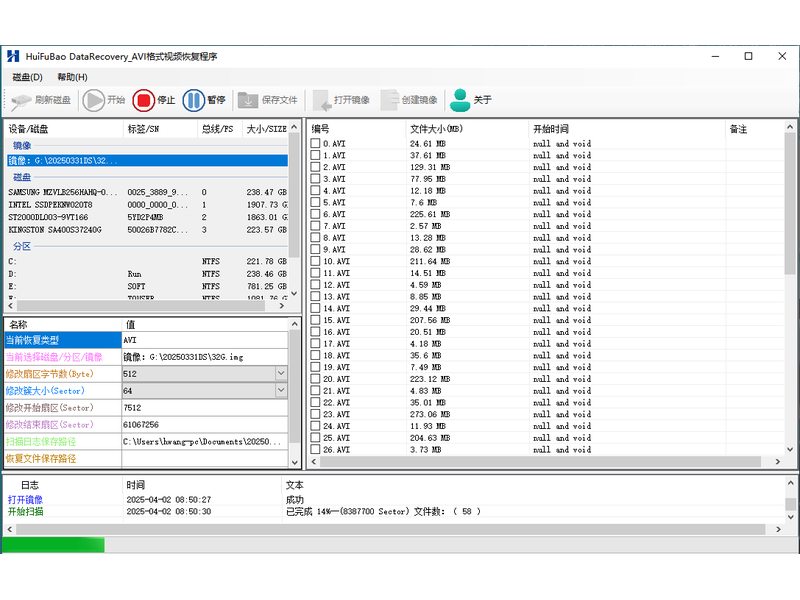Select the D: partition labeled Run
The height and width of the screenshot is (600, 800).
147,274
